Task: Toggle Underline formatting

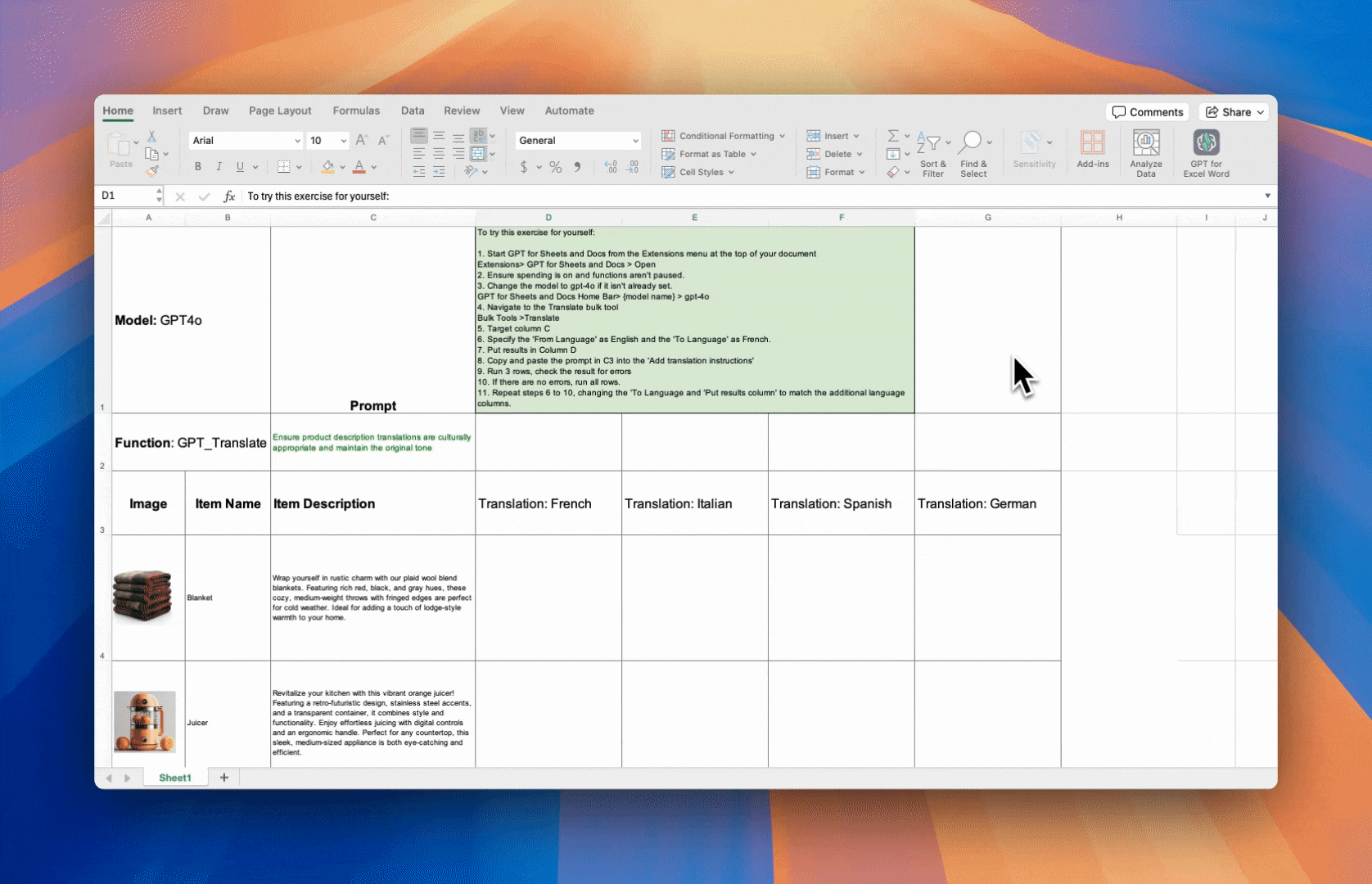Action: click(x=240, y=167)
